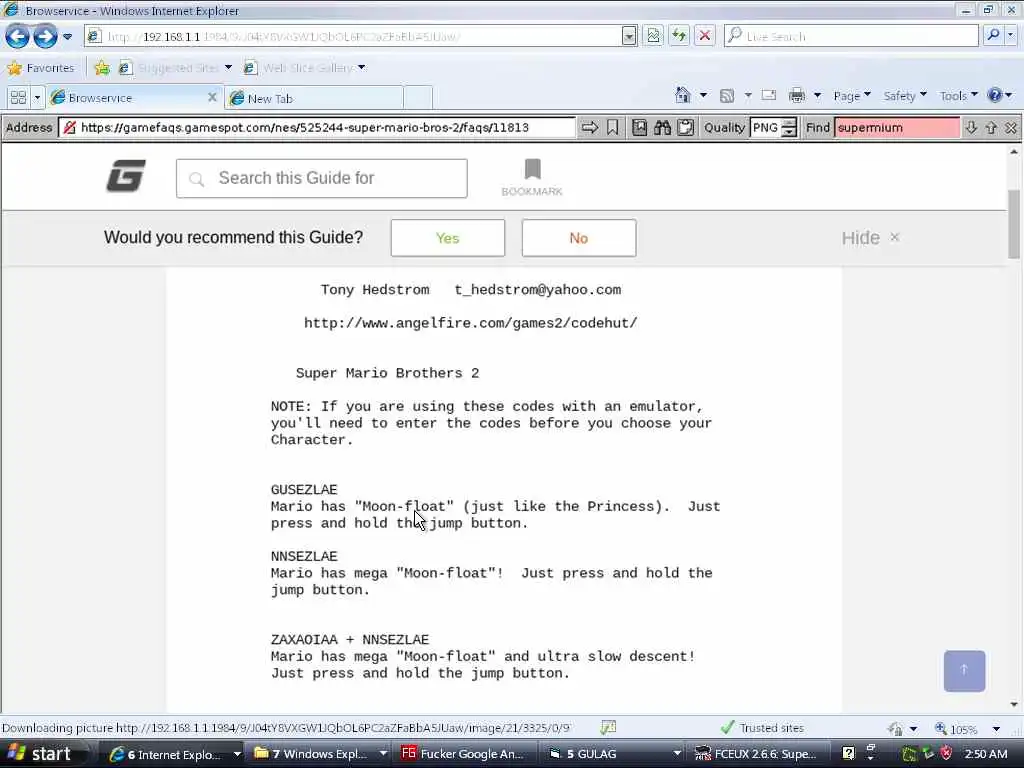Find next with the down arrow
This screenshot has height=768, width=1024.
click(971, 127)
